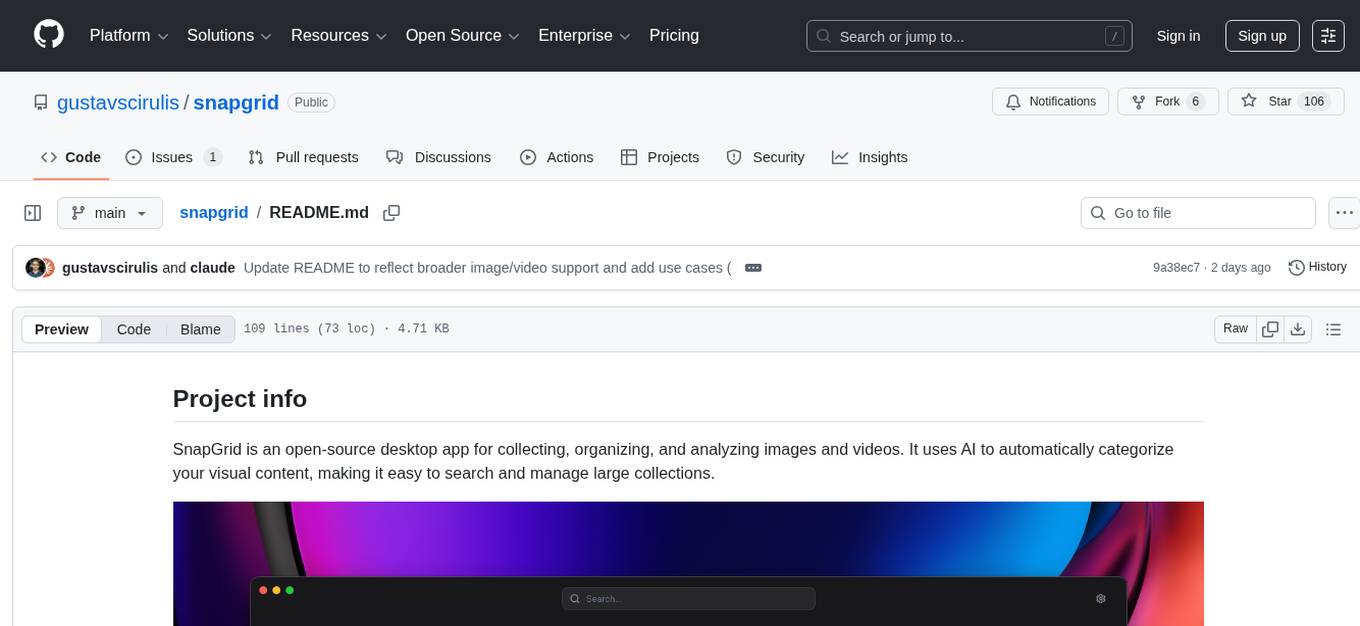This screenshot has width=1360, height=626.
Task: Open the Issues tab
Action: (x=173, y=157)
